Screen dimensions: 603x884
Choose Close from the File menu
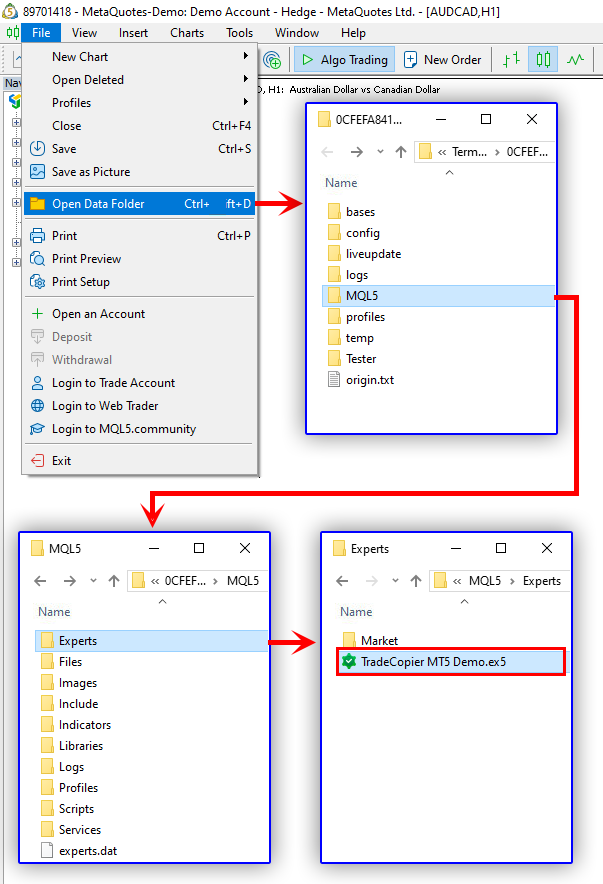[140, 126]
